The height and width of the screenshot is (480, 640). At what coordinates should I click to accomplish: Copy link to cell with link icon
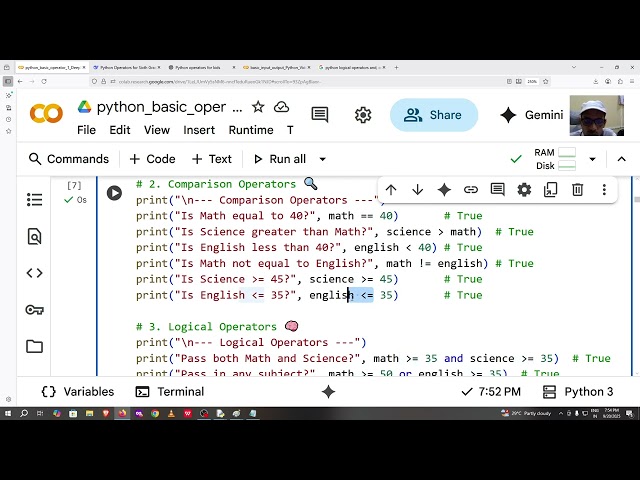click(x=471, y=189)
